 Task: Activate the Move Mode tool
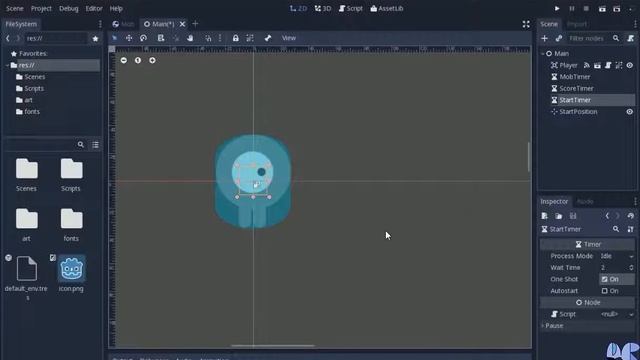(x=129, y=38)
